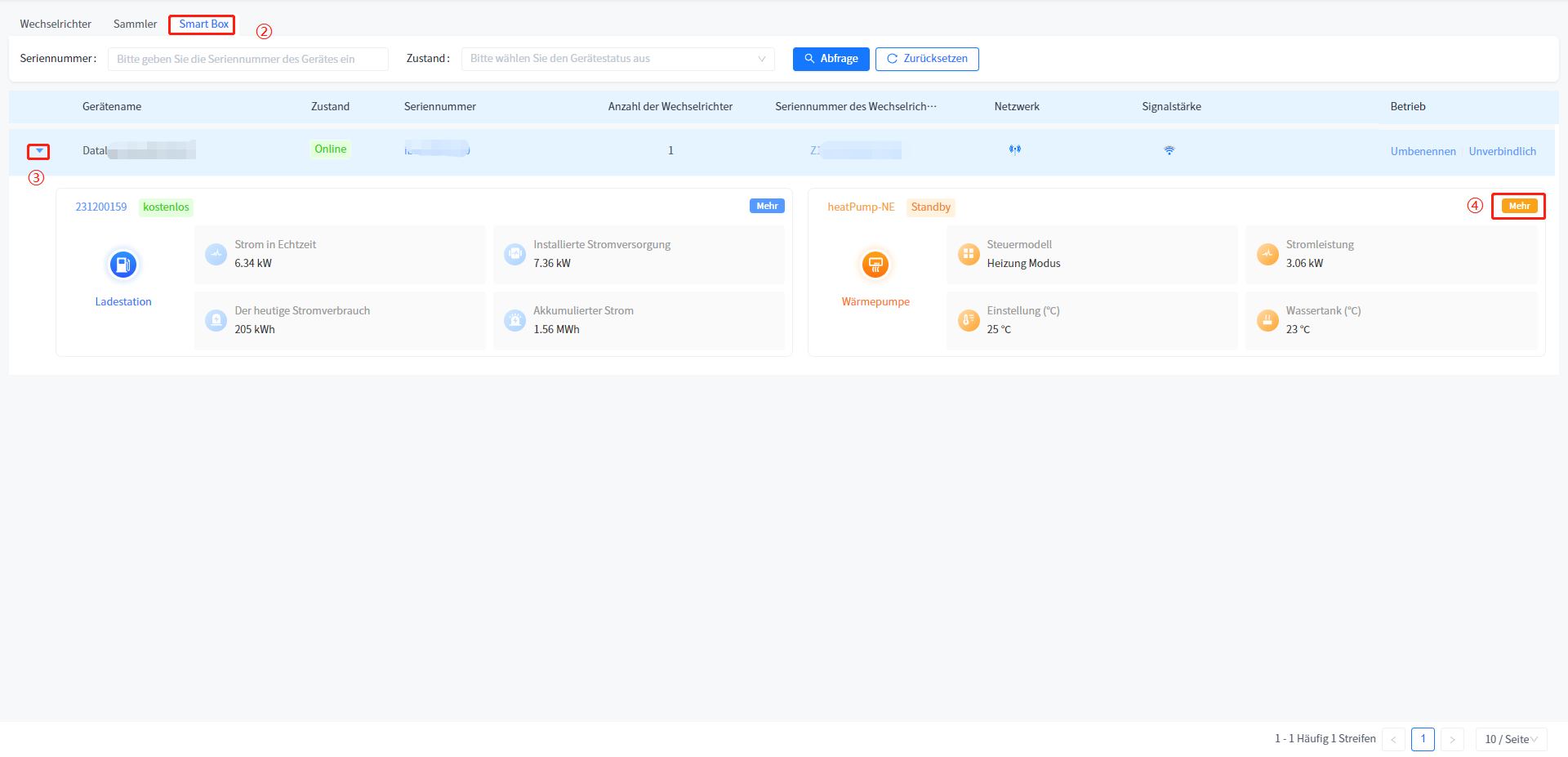Click the 25 °C setting value
This screenshot has height=757, width=1568.
pyautogui.click(x=999, y=329)
